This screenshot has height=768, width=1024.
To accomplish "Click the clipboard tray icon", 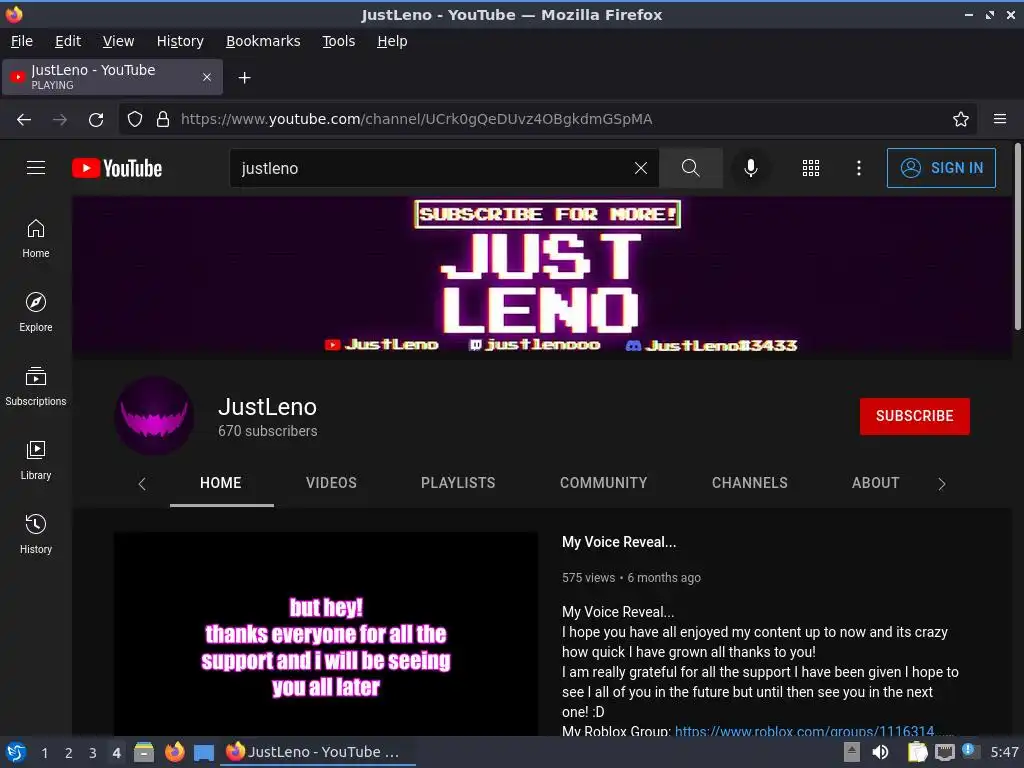I will pyautogui.click(x=918, y=752).
